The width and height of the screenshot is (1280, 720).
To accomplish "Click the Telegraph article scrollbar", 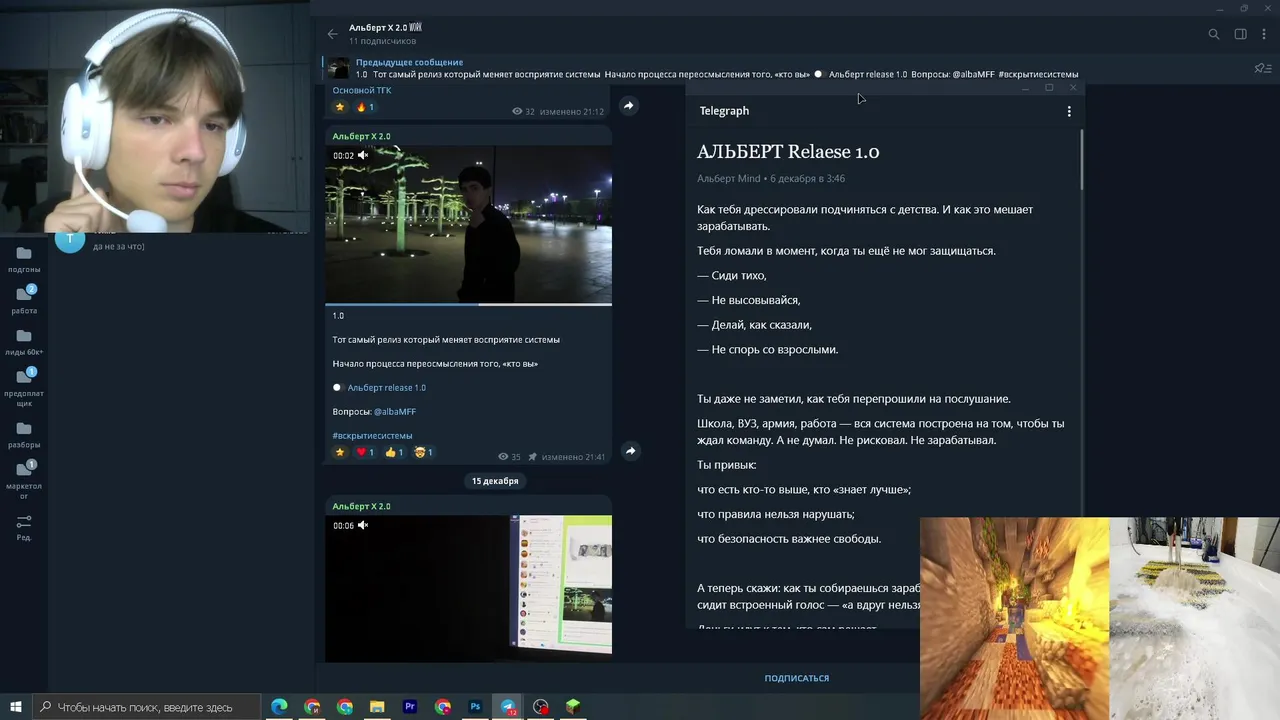I will tap(1081, 160).
